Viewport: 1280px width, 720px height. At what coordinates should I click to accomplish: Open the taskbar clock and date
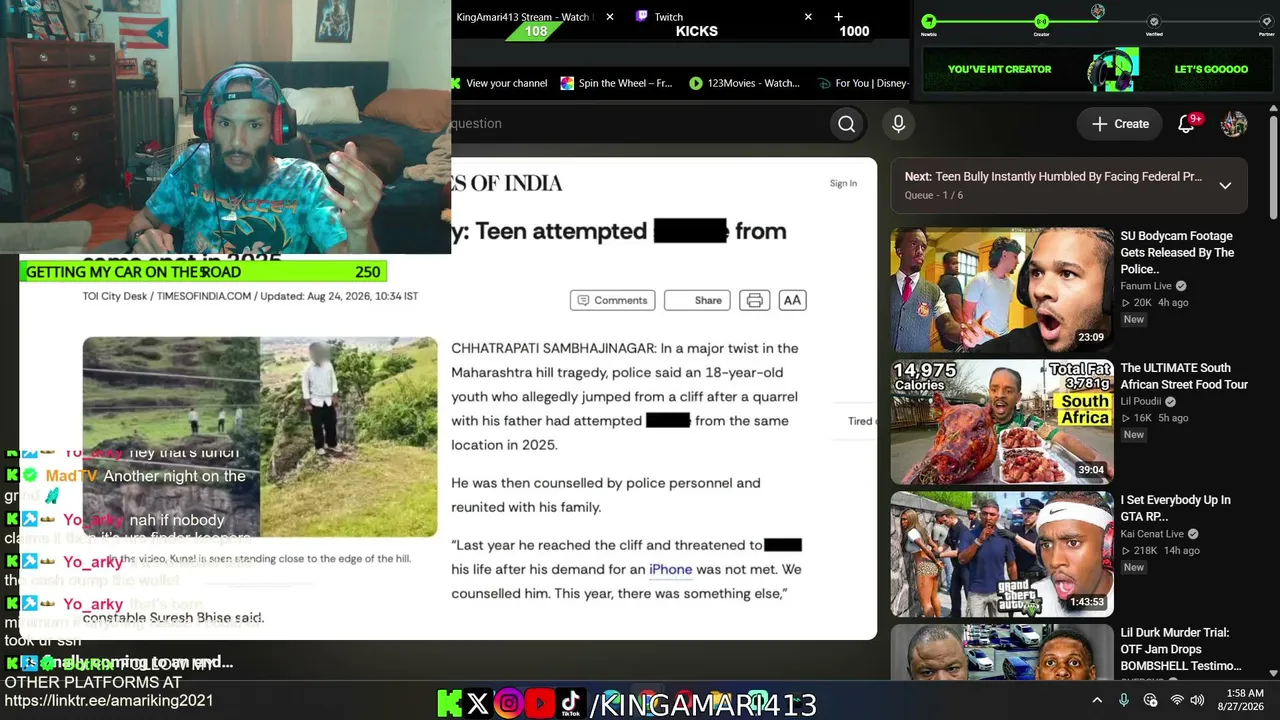coord(1246,700)
